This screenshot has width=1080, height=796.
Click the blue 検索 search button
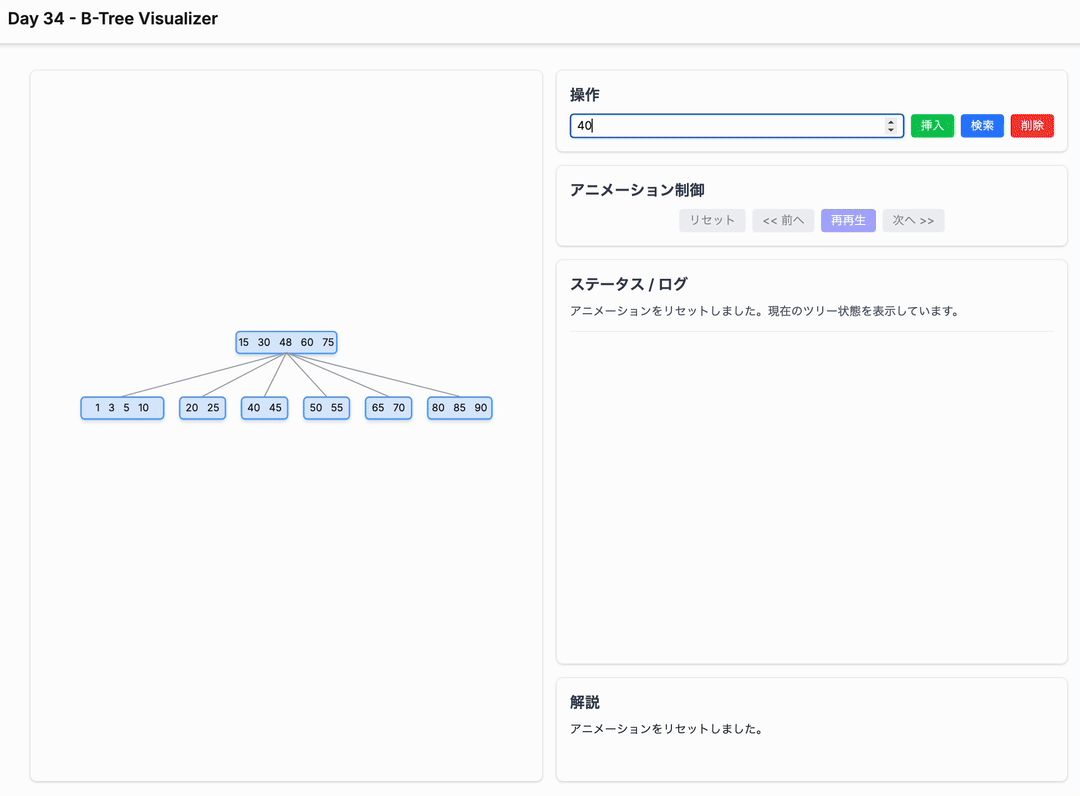coord(982,125)
